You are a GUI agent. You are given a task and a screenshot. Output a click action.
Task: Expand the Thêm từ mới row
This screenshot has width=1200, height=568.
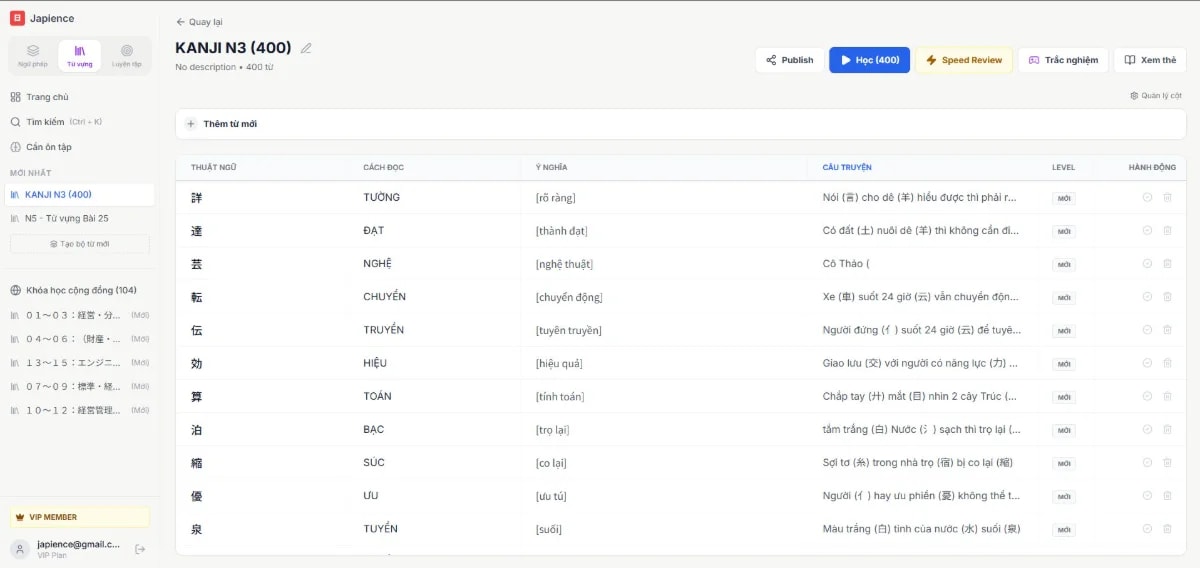(229, 124)
